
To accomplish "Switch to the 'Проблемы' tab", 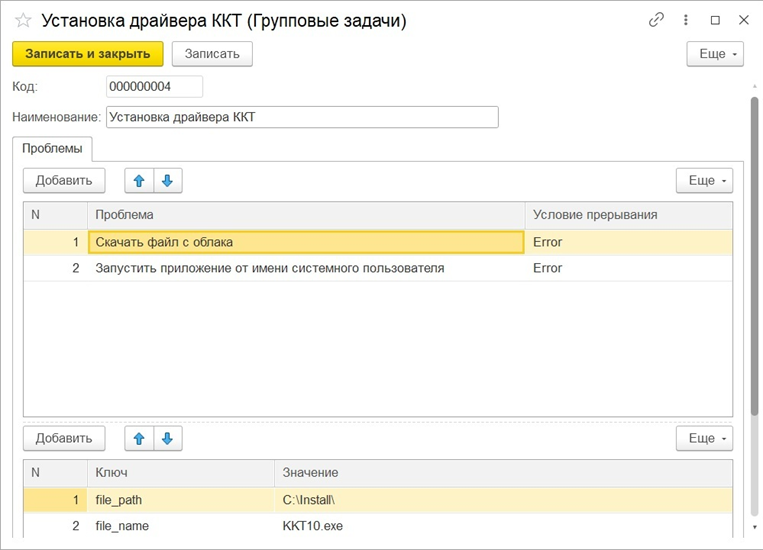I will click(52, 149).
